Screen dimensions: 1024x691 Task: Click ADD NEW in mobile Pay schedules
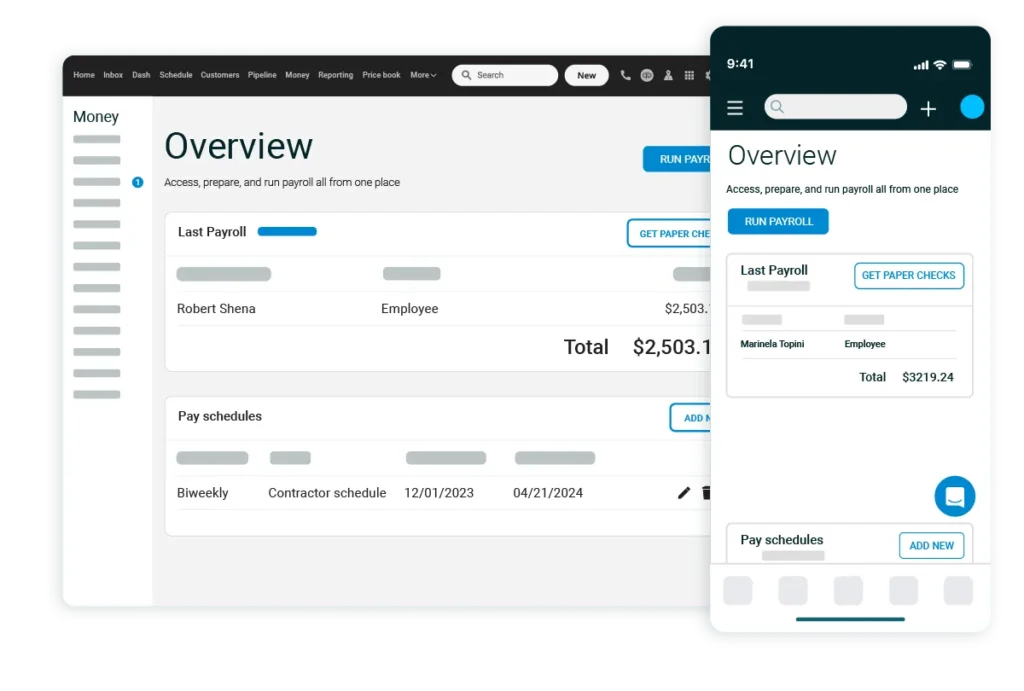coord(931,545)
